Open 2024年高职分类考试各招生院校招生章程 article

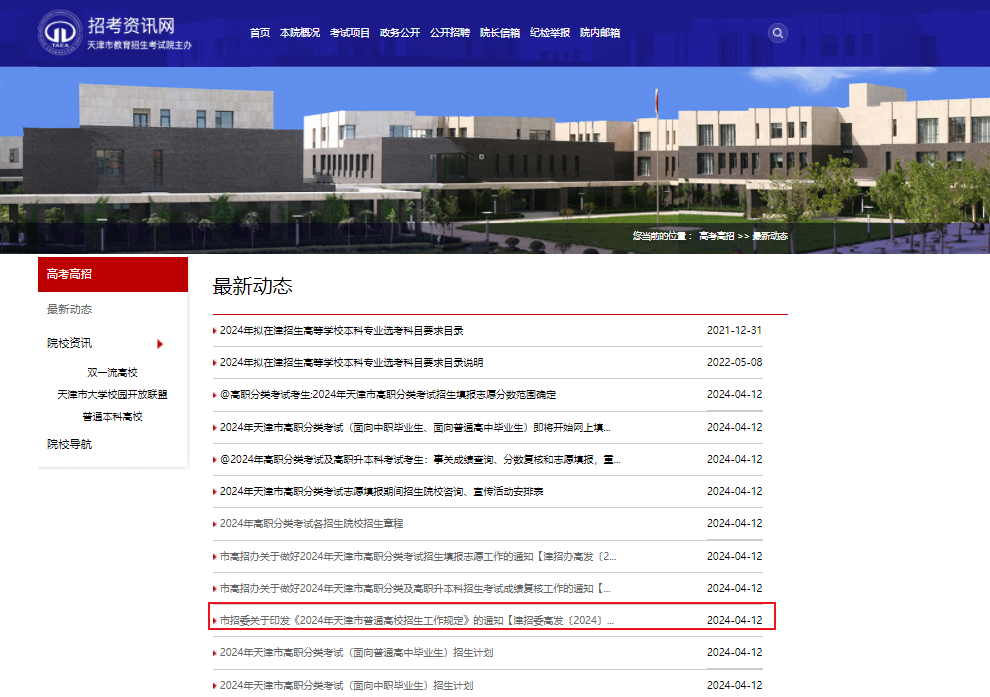311,524
